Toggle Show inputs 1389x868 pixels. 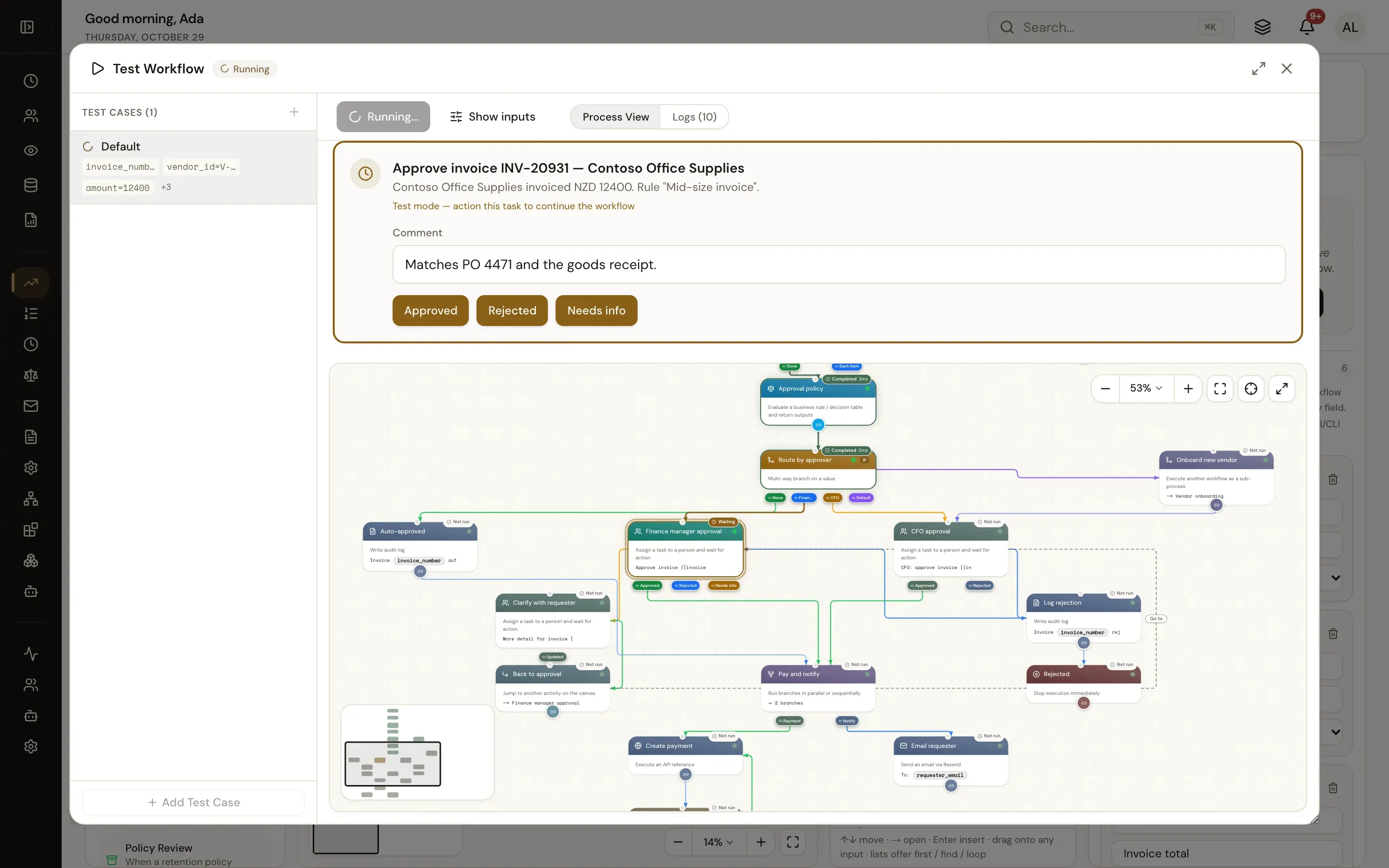(492, 117)
